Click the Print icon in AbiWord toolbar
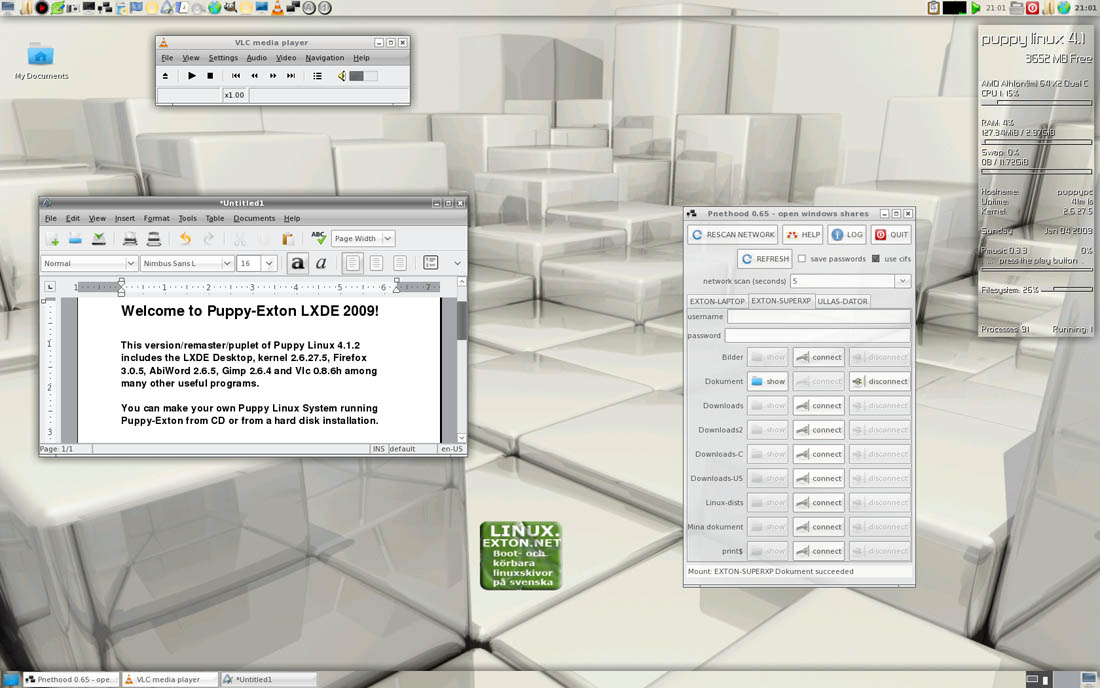 130,239
